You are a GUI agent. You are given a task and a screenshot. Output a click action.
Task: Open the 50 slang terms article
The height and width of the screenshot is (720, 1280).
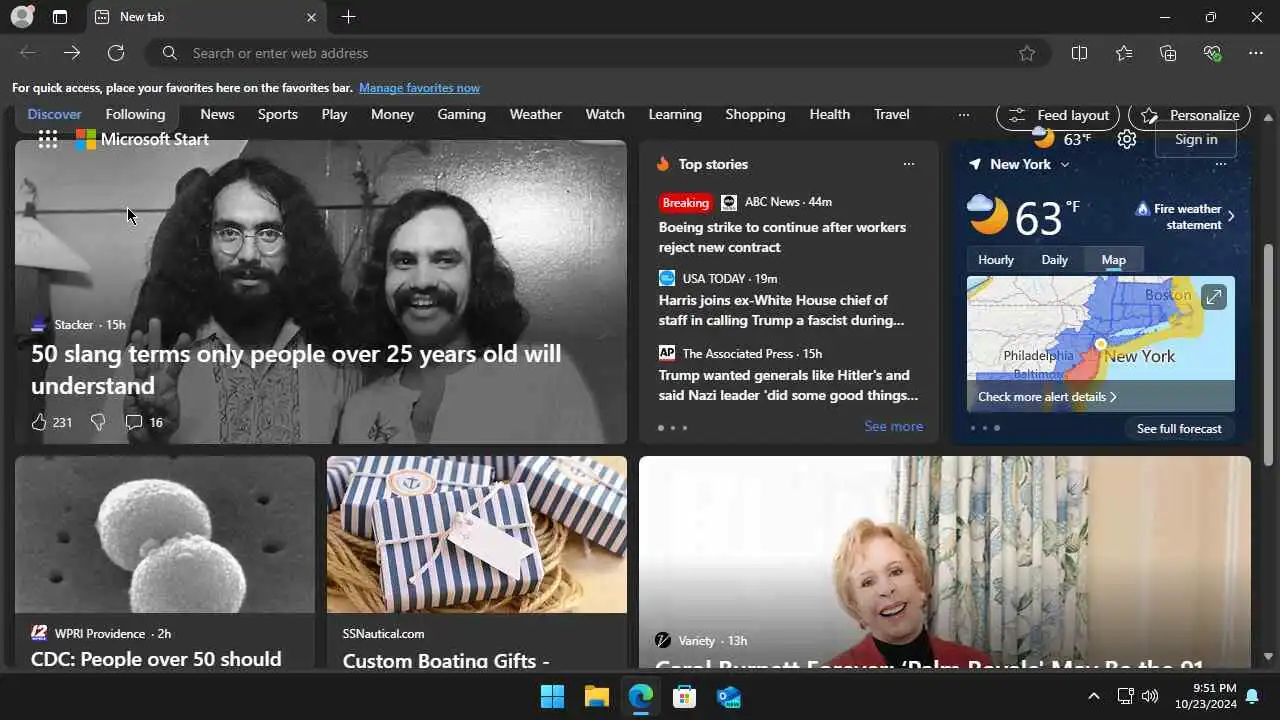click(x=296, y=369)
